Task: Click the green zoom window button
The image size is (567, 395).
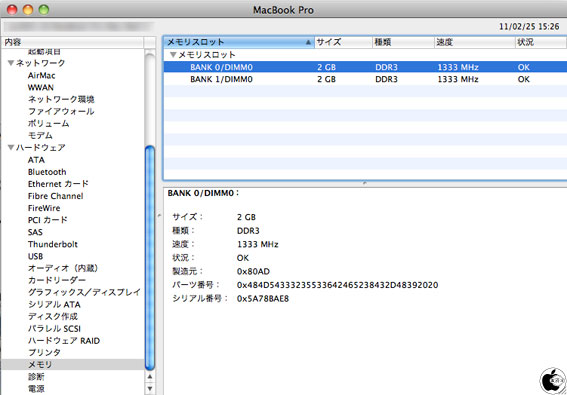Action: tap(44, 10)
